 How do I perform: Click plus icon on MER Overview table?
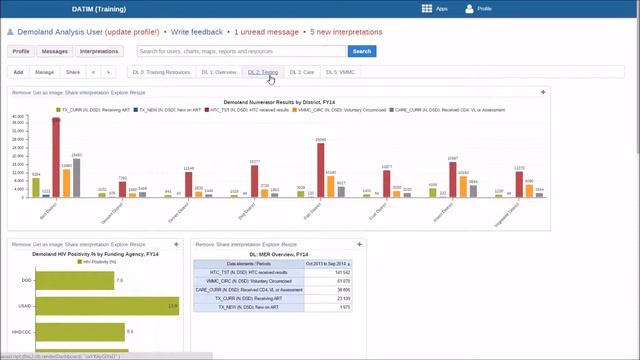click(x=359, y=244)
